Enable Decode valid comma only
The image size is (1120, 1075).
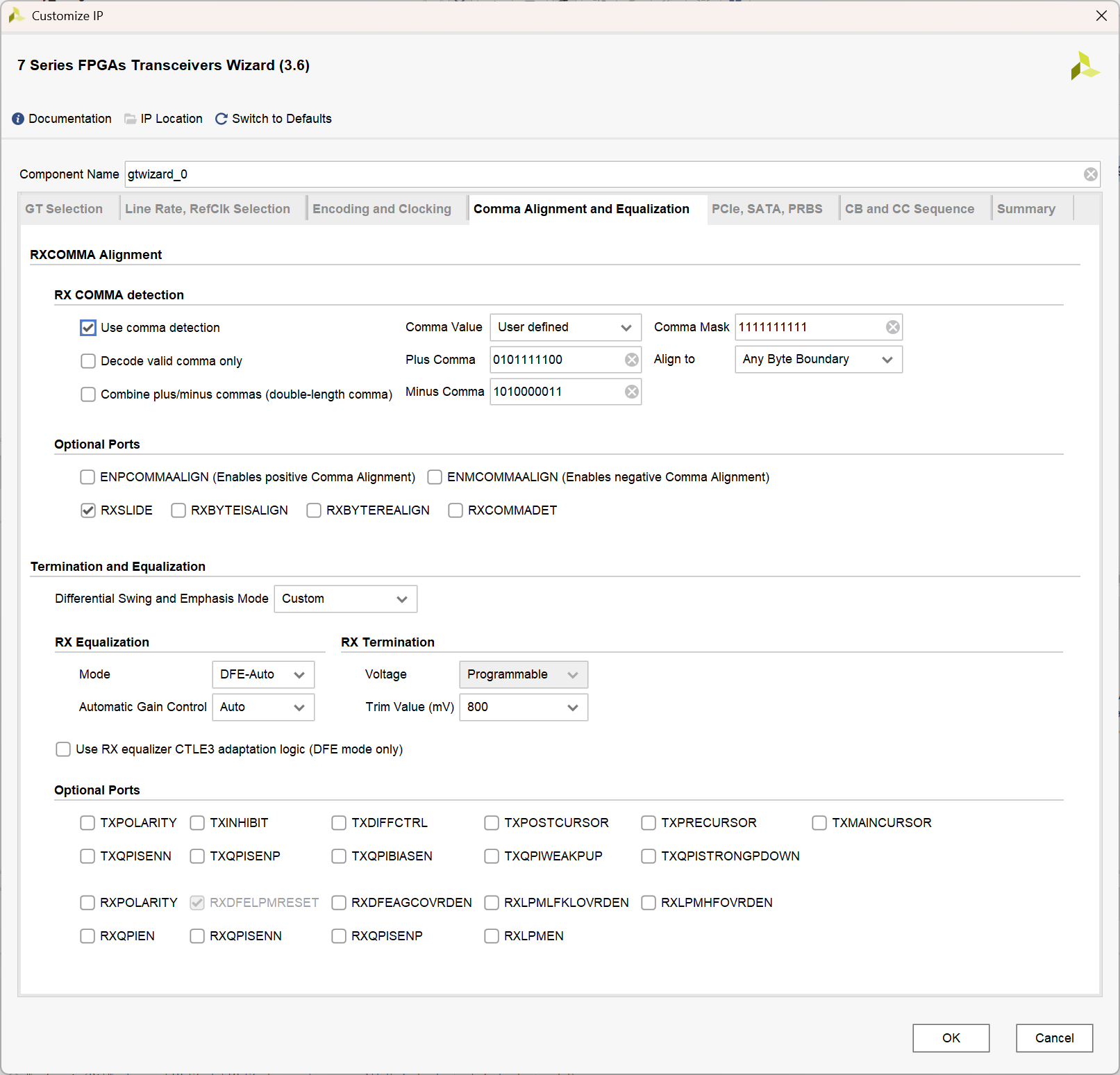[88, 361]
